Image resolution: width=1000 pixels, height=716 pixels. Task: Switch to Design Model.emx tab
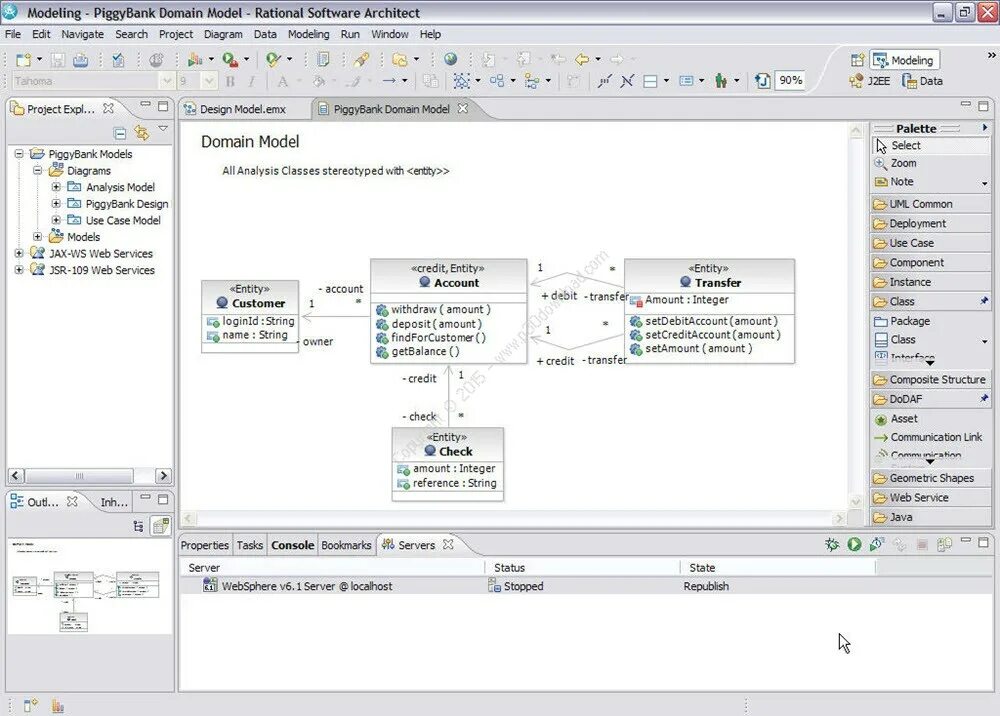[x=242, y=109]
